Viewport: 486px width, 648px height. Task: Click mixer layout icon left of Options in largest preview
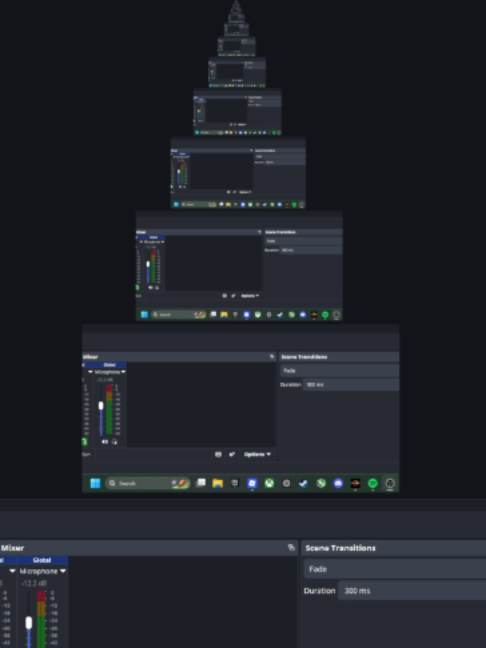point(218,454)
